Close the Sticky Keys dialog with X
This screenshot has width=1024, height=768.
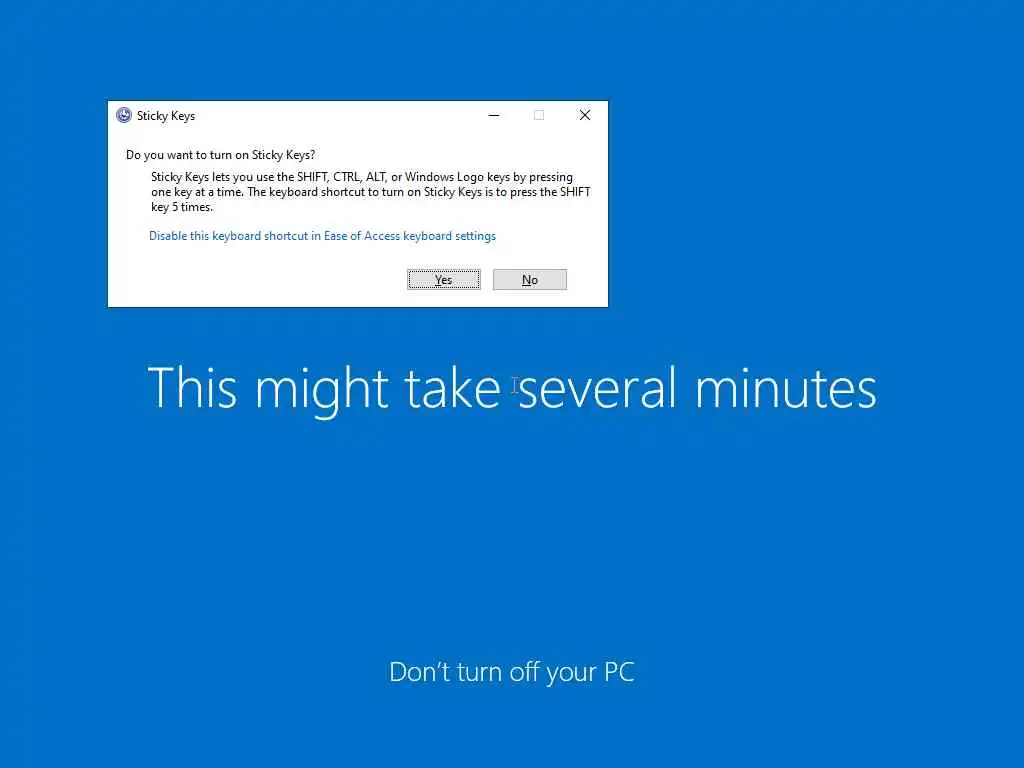pos(584,116)
